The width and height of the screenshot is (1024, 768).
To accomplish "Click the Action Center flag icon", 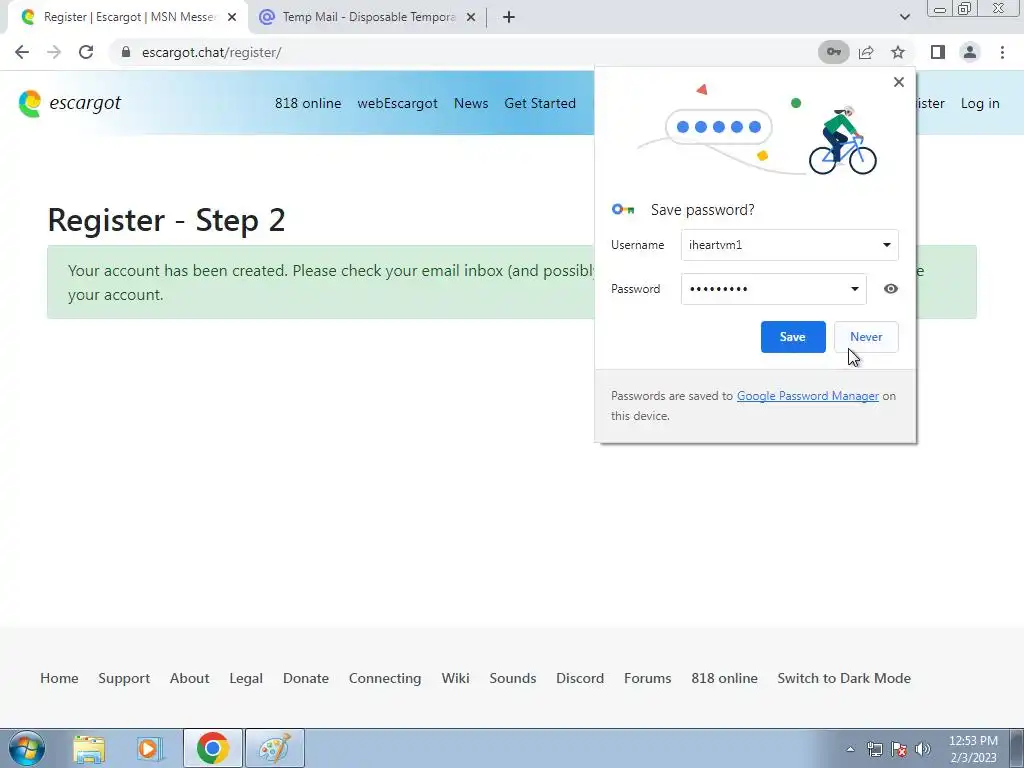I will [899, 749].
